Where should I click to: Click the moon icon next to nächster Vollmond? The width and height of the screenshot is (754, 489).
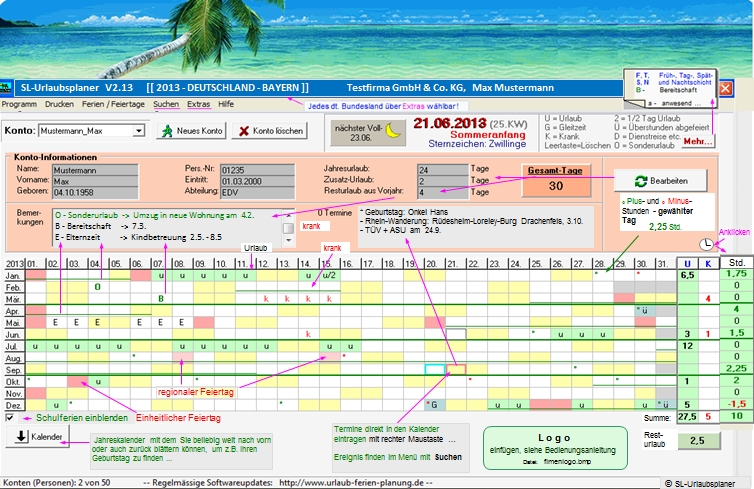(393, 131)
